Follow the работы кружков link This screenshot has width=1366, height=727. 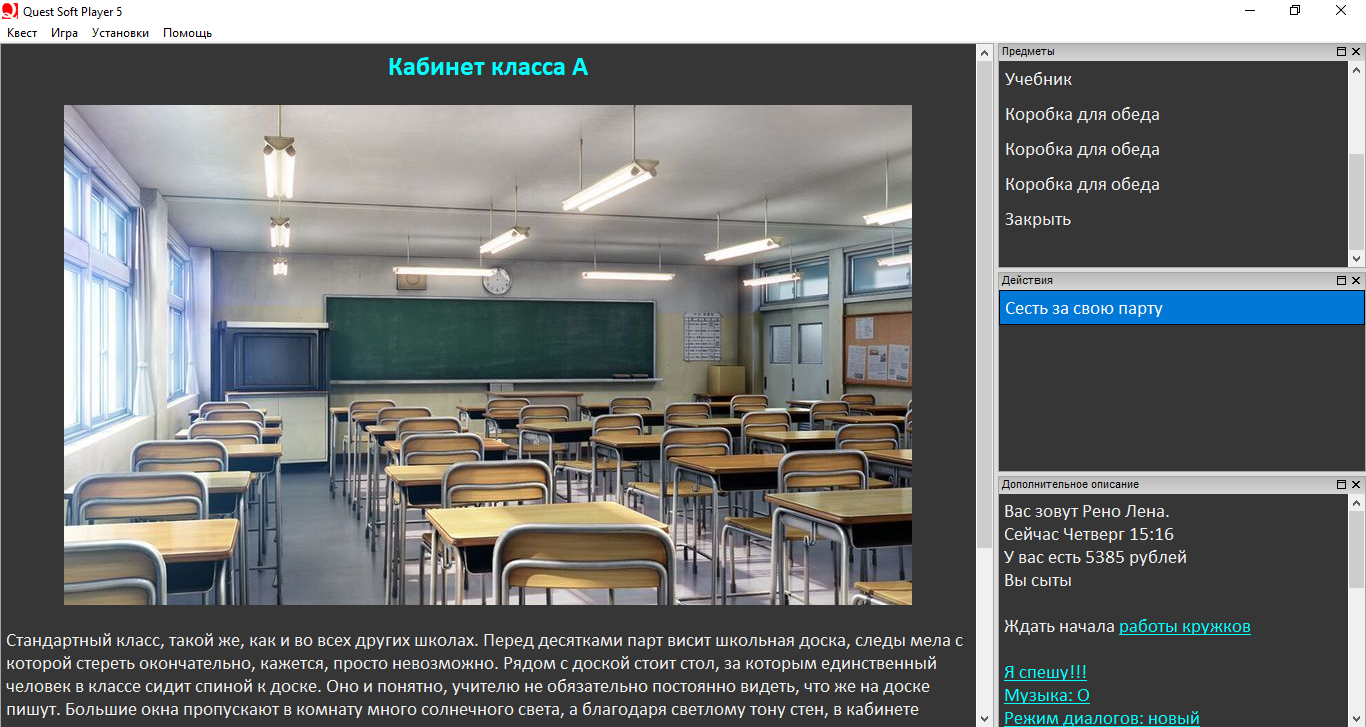(x=1184, y=626)
